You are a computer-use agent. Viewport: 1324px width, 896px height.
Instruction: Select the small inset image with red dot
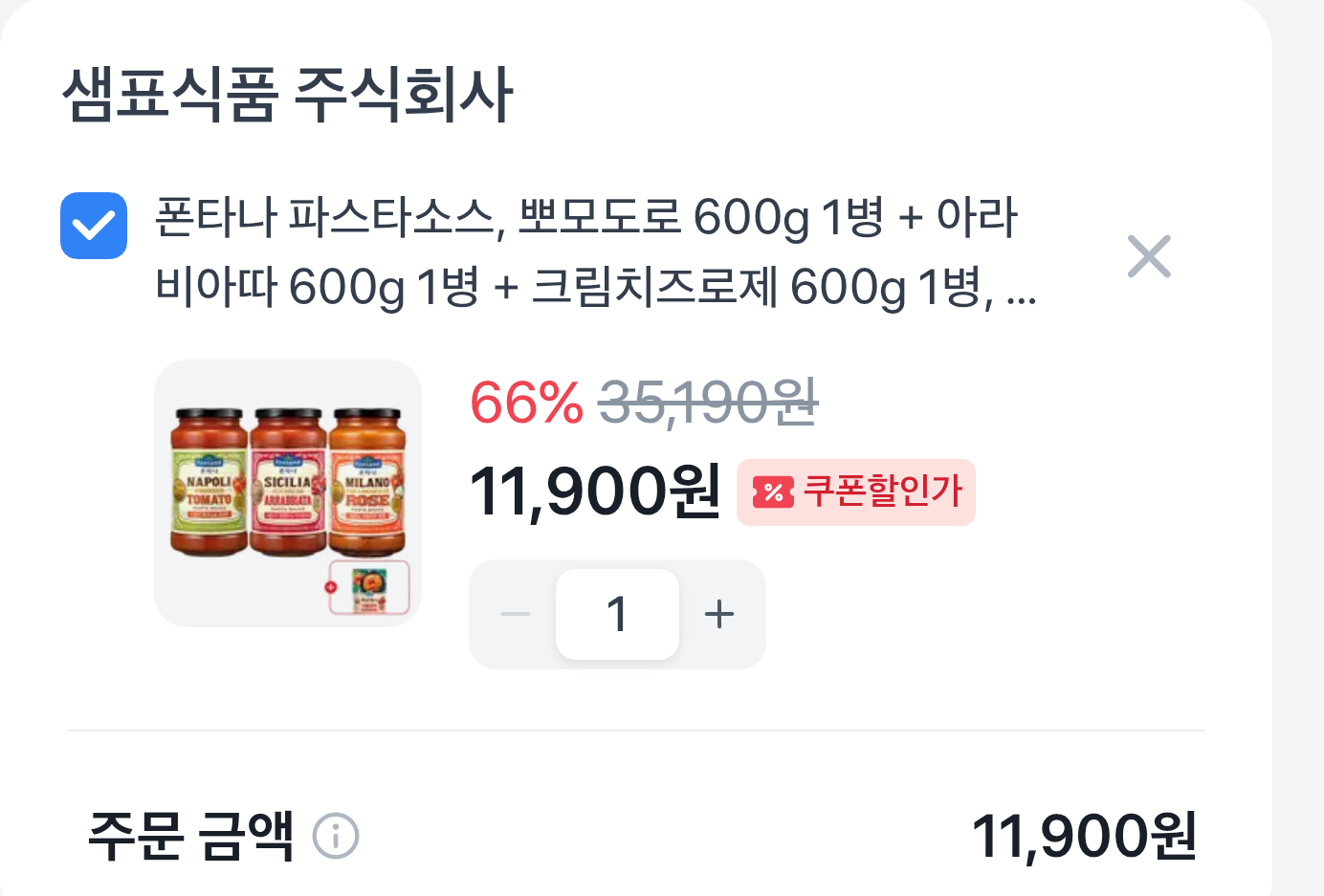click(369, 587)
